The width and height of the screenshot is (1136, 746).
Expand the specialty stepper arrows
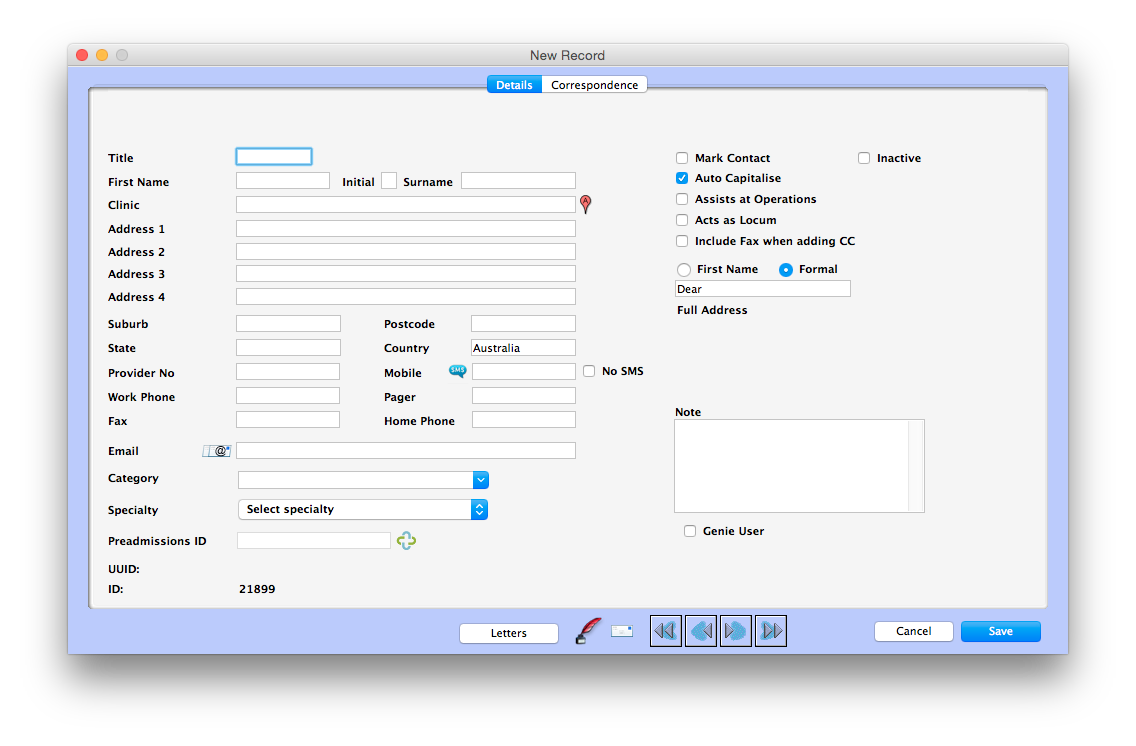[x=481, y=510]
